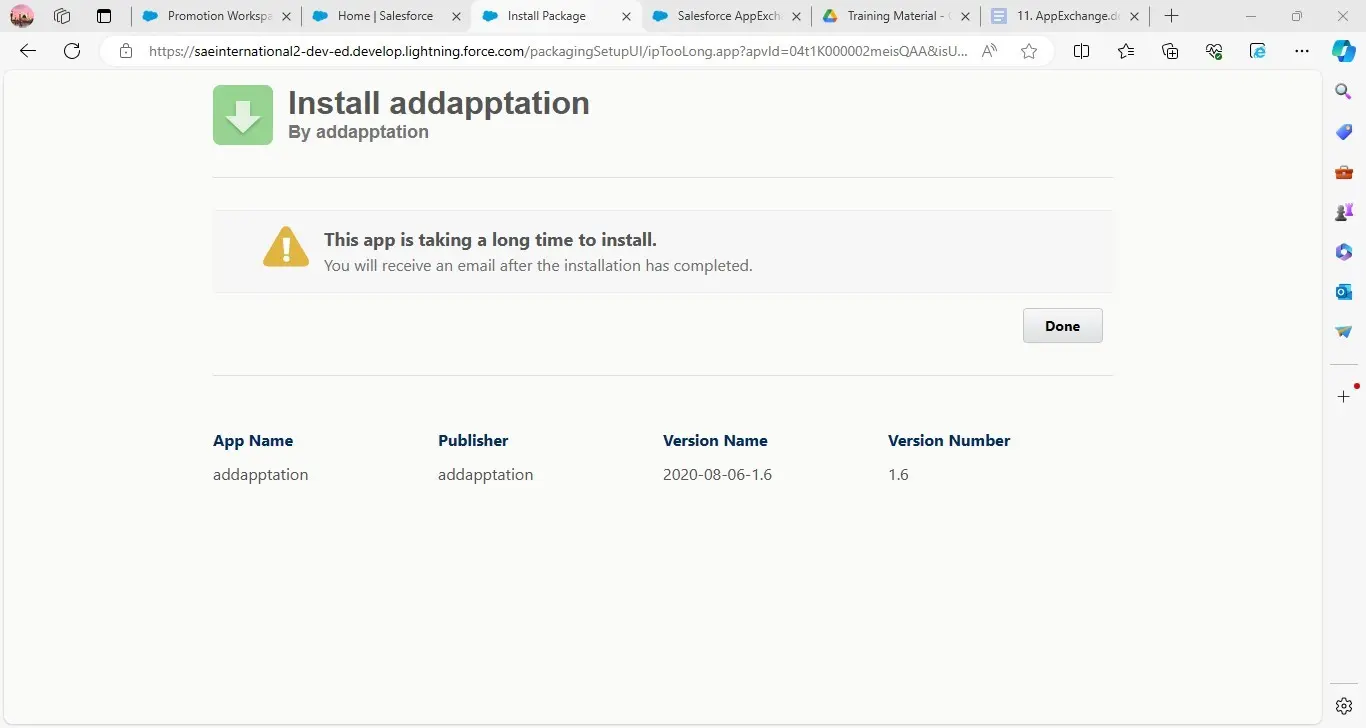Open the browser Settings and more menu
Screen dimensions: 1366x728
coord(1301,51)
